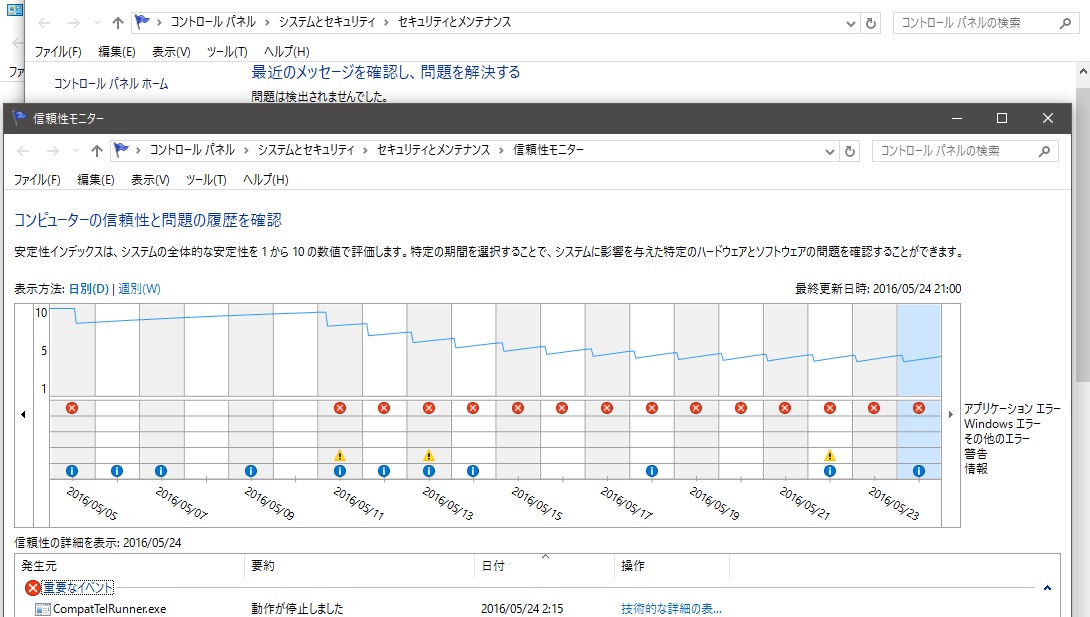Open 技術的な詳細の表… link for CompatTelRunner.exe
This screenshot has width=1090, height=617.
click(672, 609)
